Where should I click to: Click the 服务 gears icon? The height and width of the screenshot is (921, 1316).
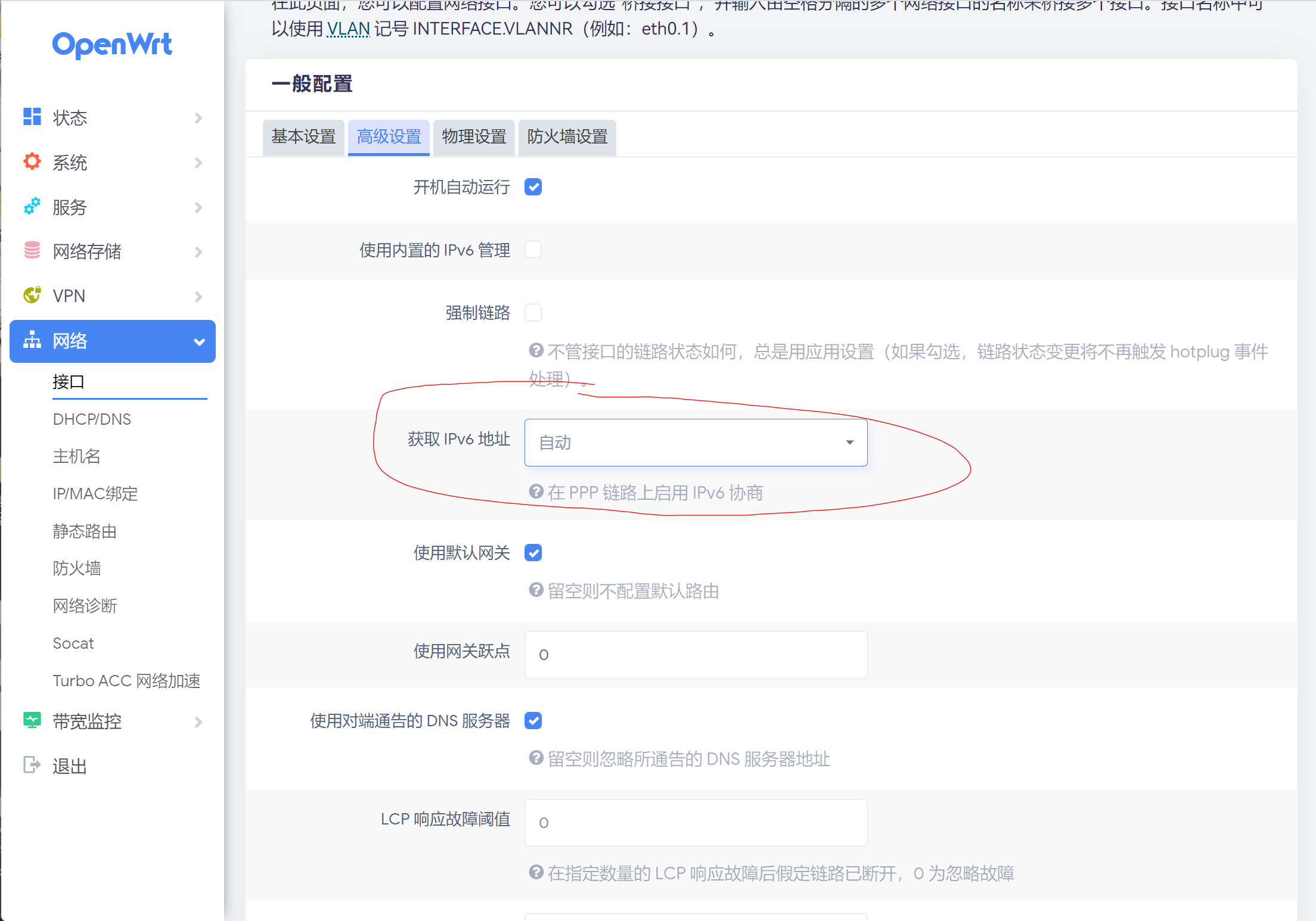pos(32,206)
